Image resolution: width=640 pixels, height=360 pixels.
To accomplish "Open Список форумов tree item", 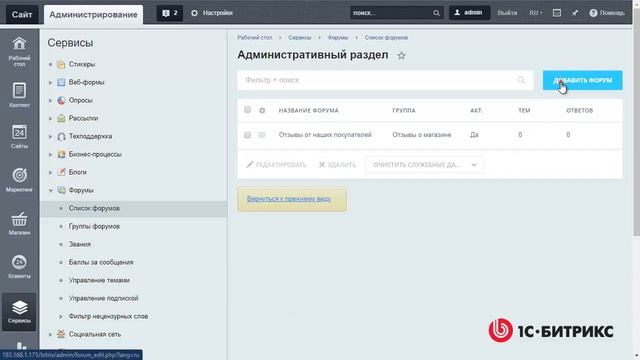I will pos(94,209).
